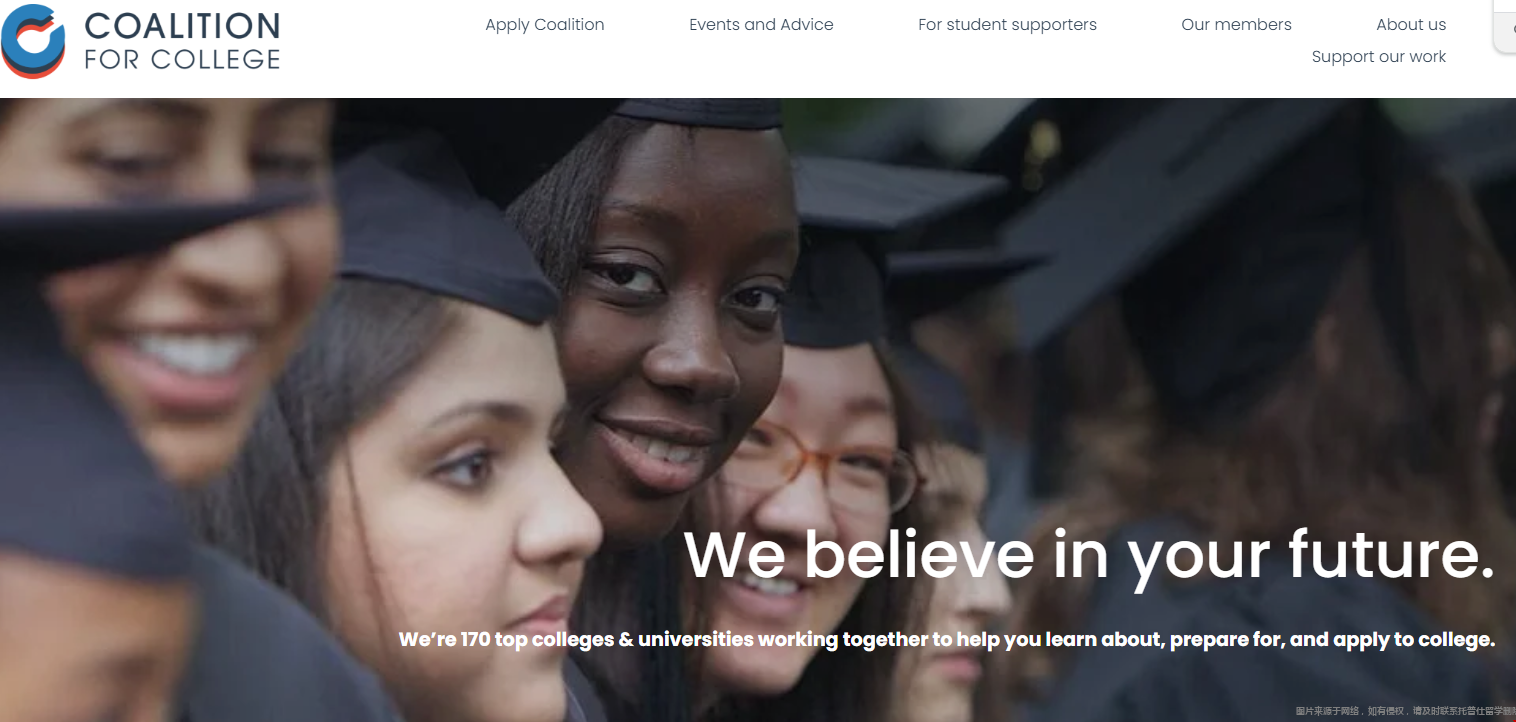Viewport: 1516px width, 722px height.
Task: Click the circular Coalition for College logo icon
Action: 33,41
